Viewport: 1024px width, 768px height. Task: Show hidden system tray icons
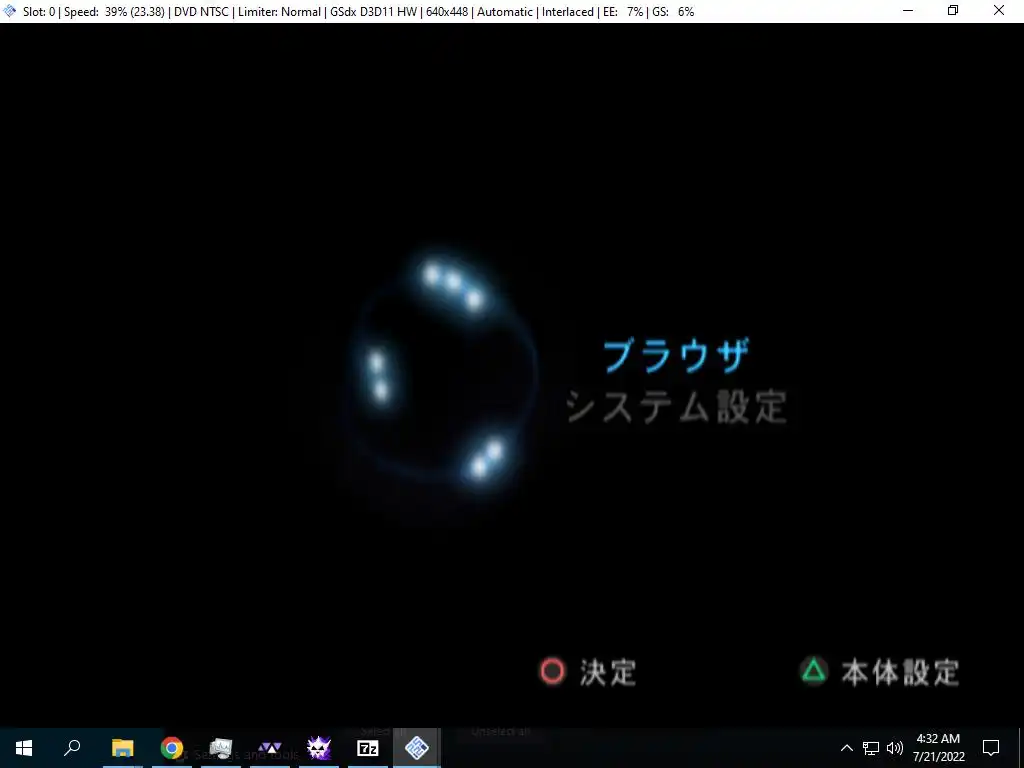[846, 748]
